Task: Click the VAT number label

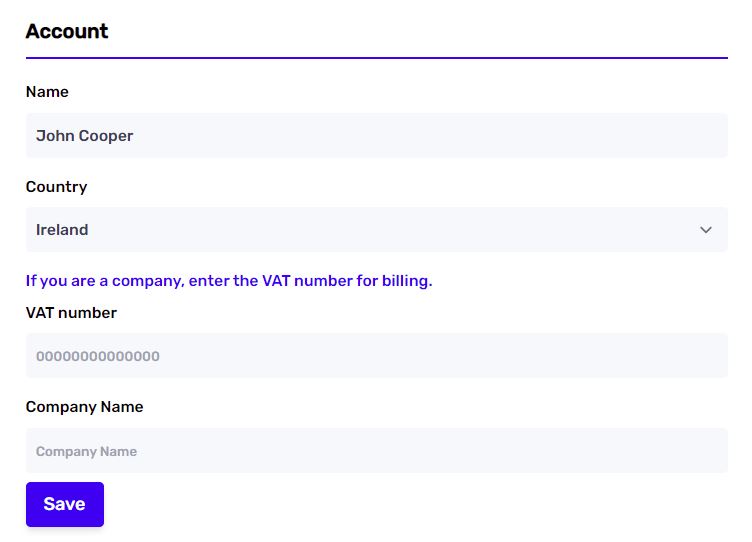Action: [x=71, y=313]
